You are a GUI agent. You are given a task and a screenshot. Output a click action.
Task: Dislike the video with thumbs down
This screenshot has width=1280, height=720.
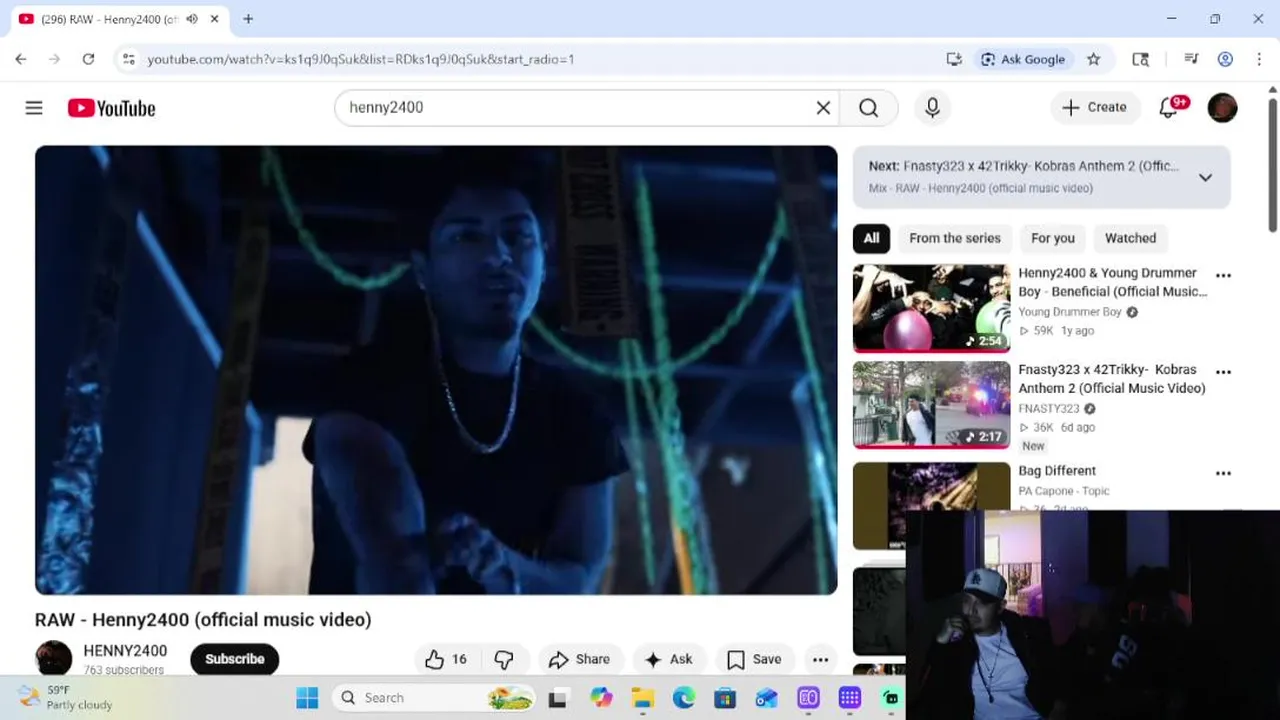(504, 659)
